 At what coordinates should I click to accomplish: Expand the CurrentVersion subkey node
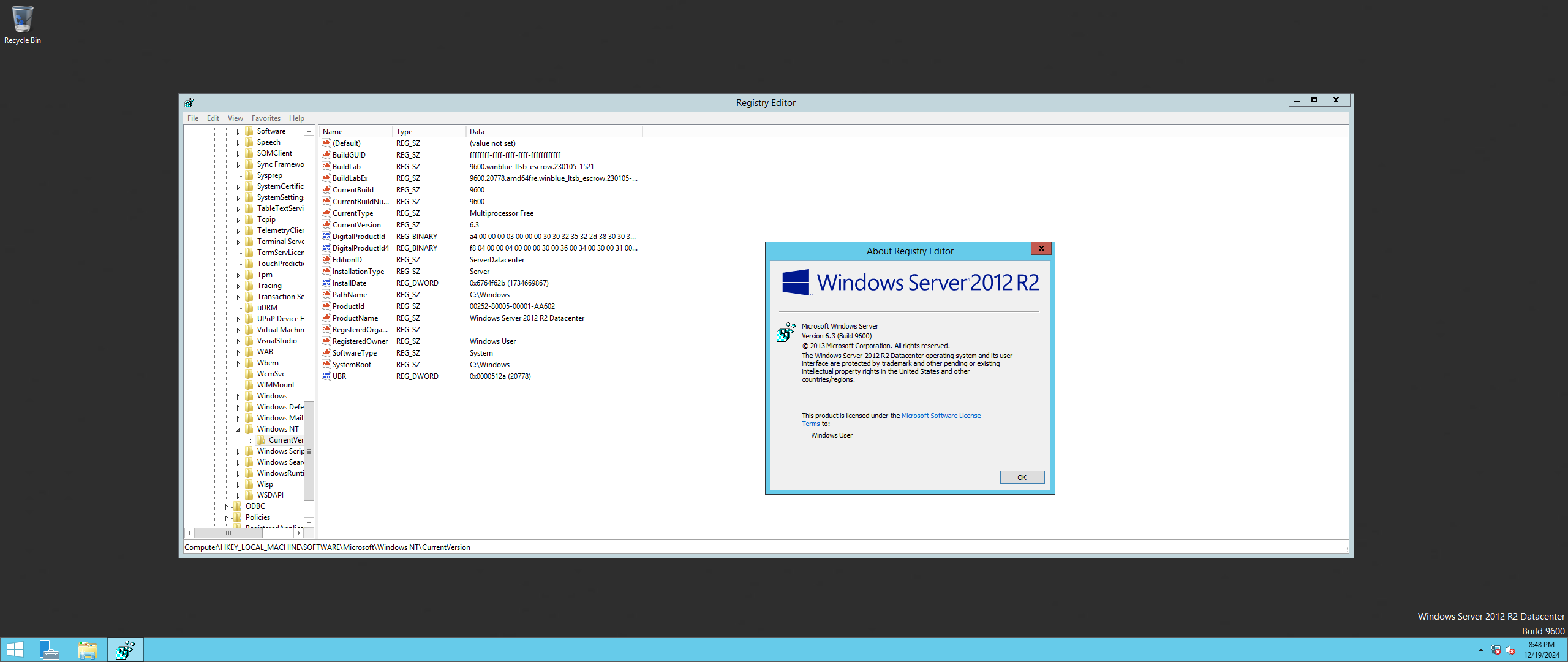coord(250,441)
